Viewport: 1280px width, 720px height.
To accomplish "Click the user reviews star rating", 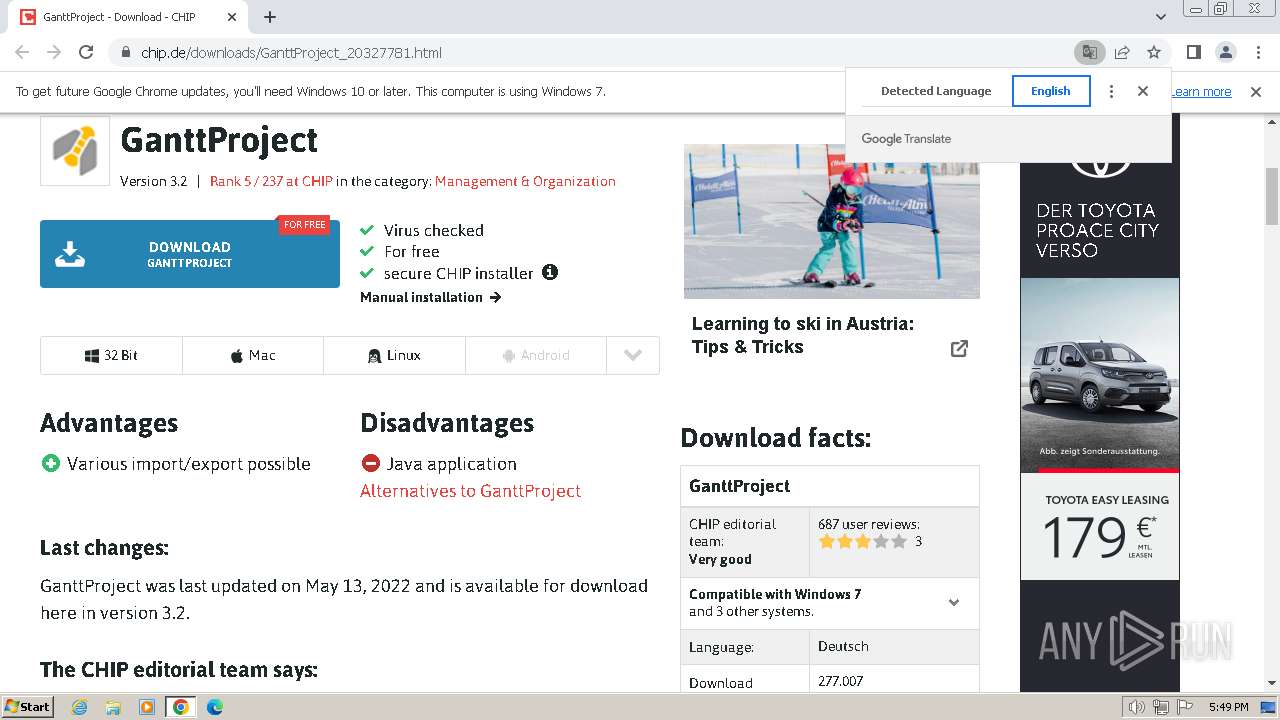I will coord(863,542).
